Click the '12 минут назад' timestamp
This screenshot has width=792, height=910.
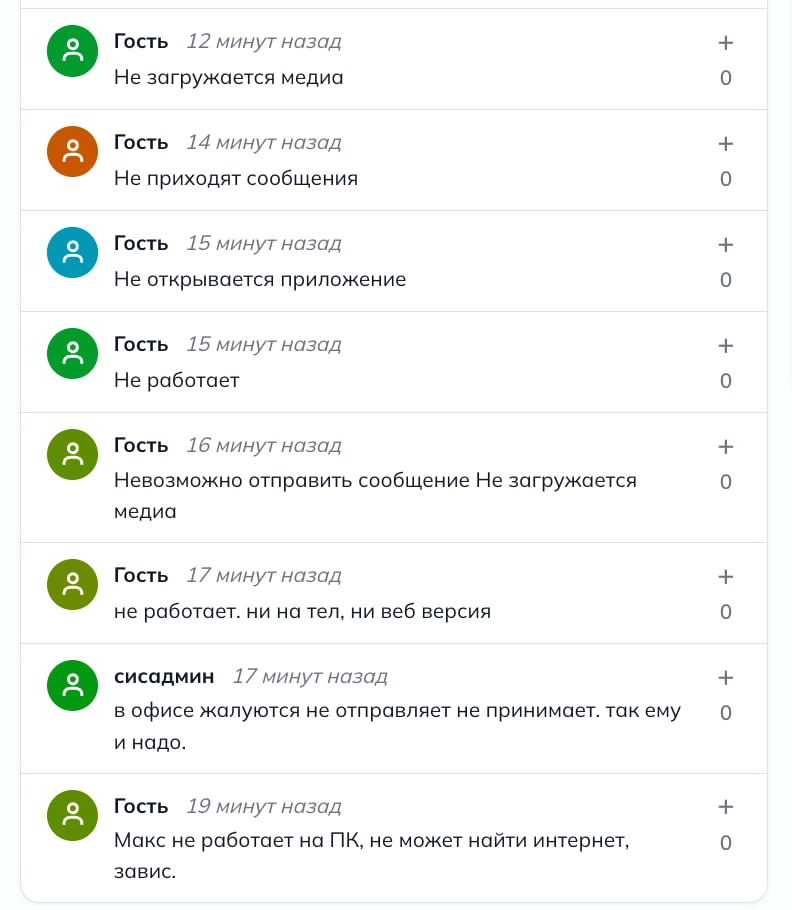coord(264,42)
